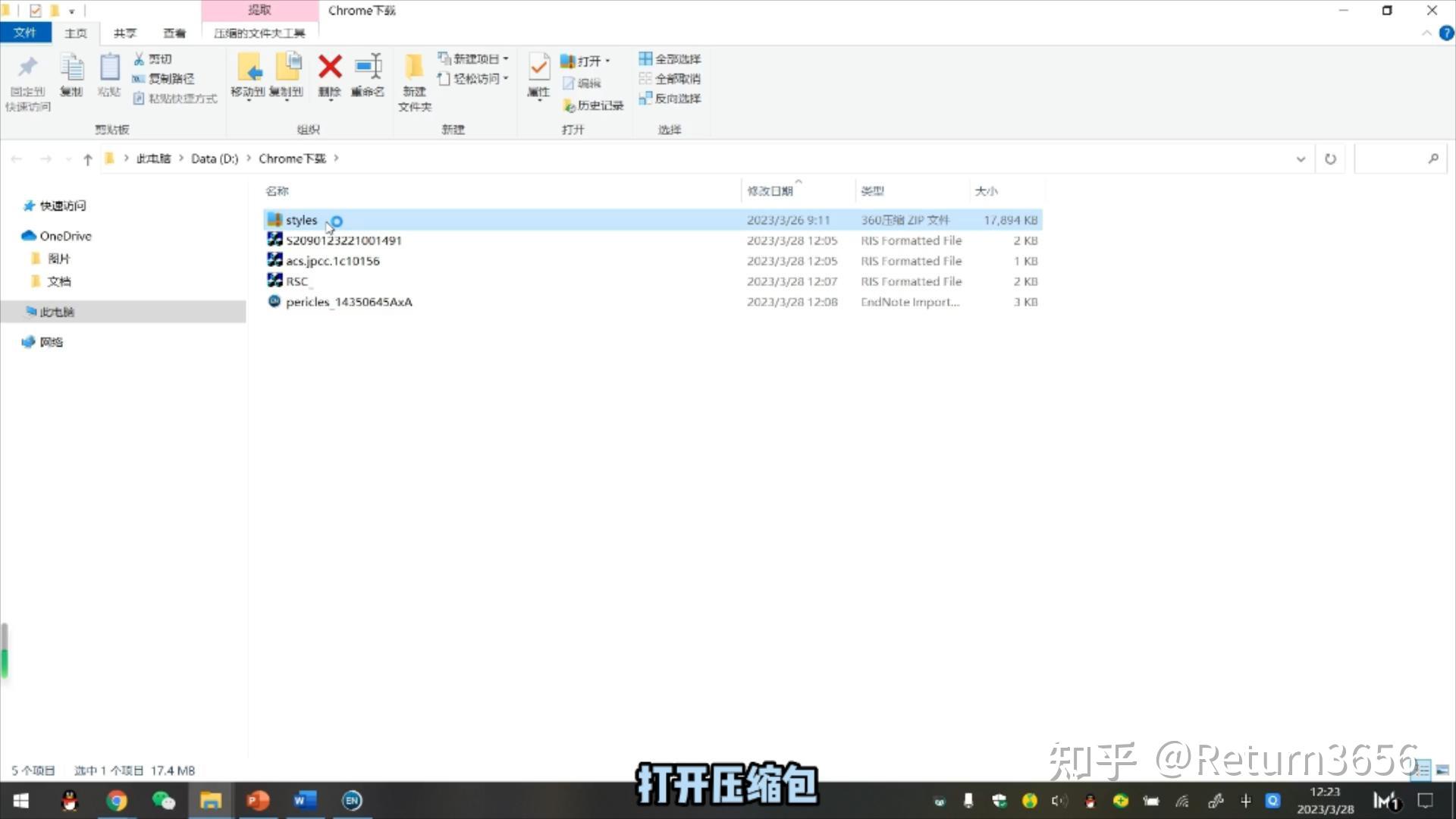Screen dimensions: 1456x819
Task: Open the blue File menu tab
Action: point(25,33)
